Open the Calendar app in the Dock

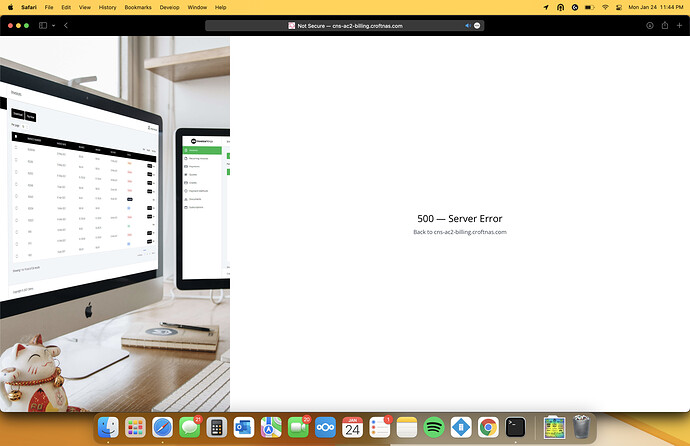(x=352, y=427)
